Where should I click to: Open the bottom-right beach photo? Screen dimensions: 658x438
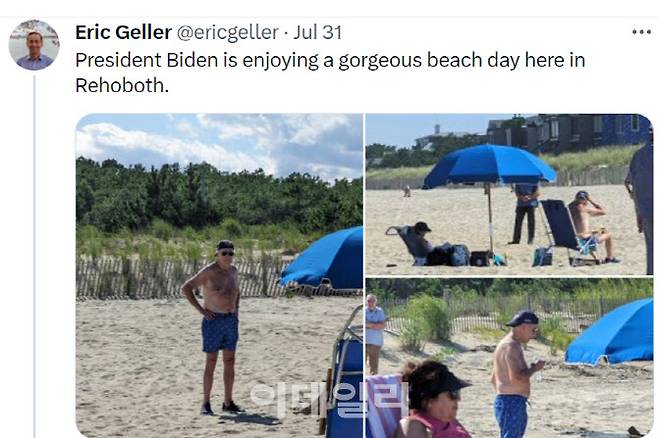click(509, 358)
